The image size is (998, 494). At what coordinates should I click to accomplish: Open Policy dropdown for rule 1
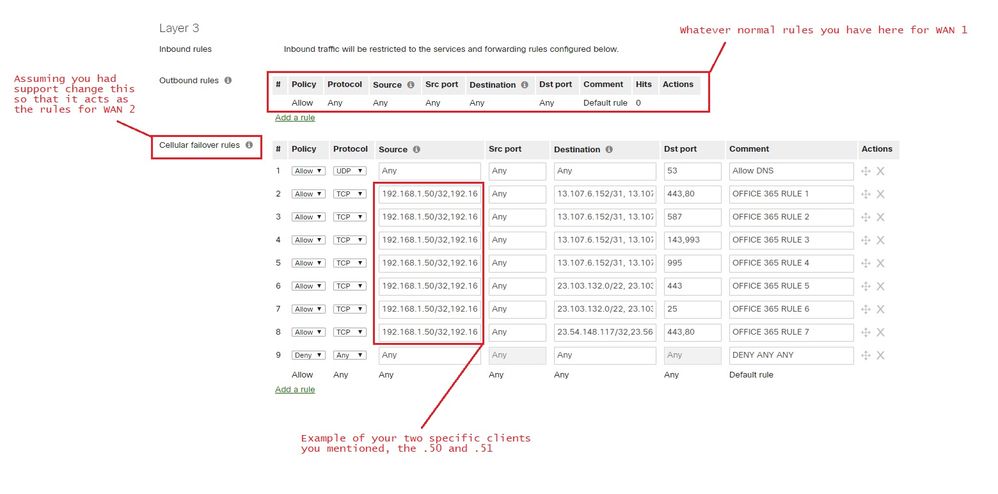[x=307, y=171]
